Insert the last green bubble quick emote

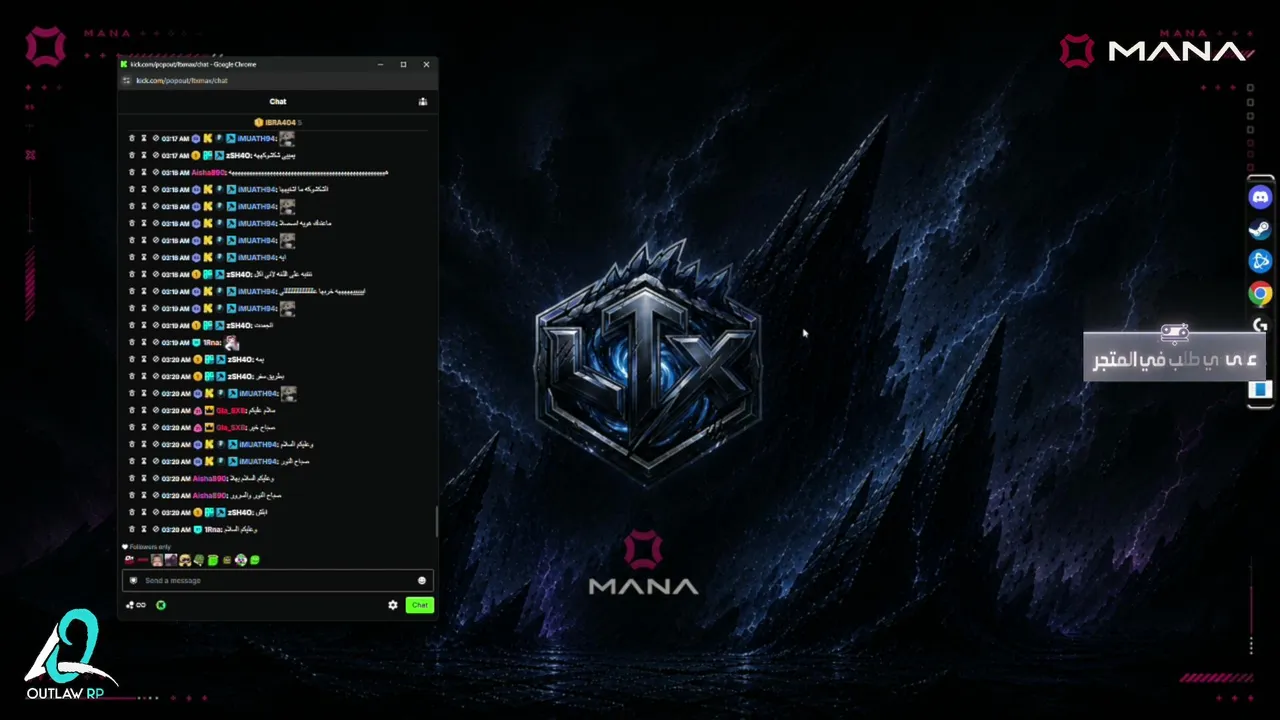coord(255,560)
